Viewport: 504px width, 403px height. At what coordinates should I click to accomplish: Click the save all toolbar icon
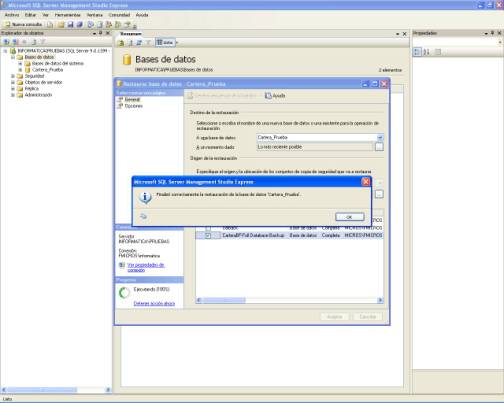coord(80,24)
